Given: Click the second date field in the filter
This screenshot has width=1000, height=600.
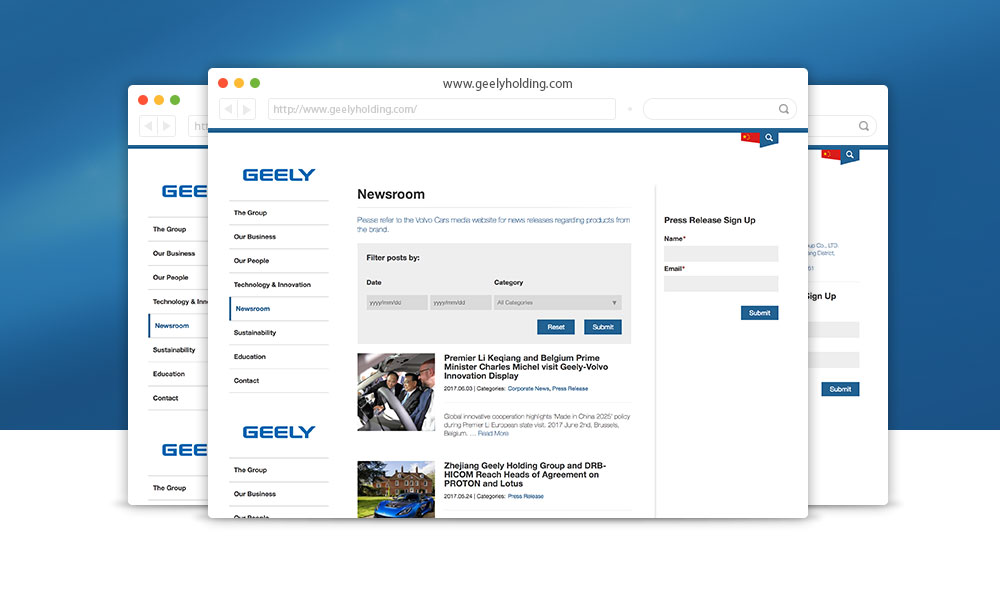Looking at the screenshot, I should click(x=460, y=302).
